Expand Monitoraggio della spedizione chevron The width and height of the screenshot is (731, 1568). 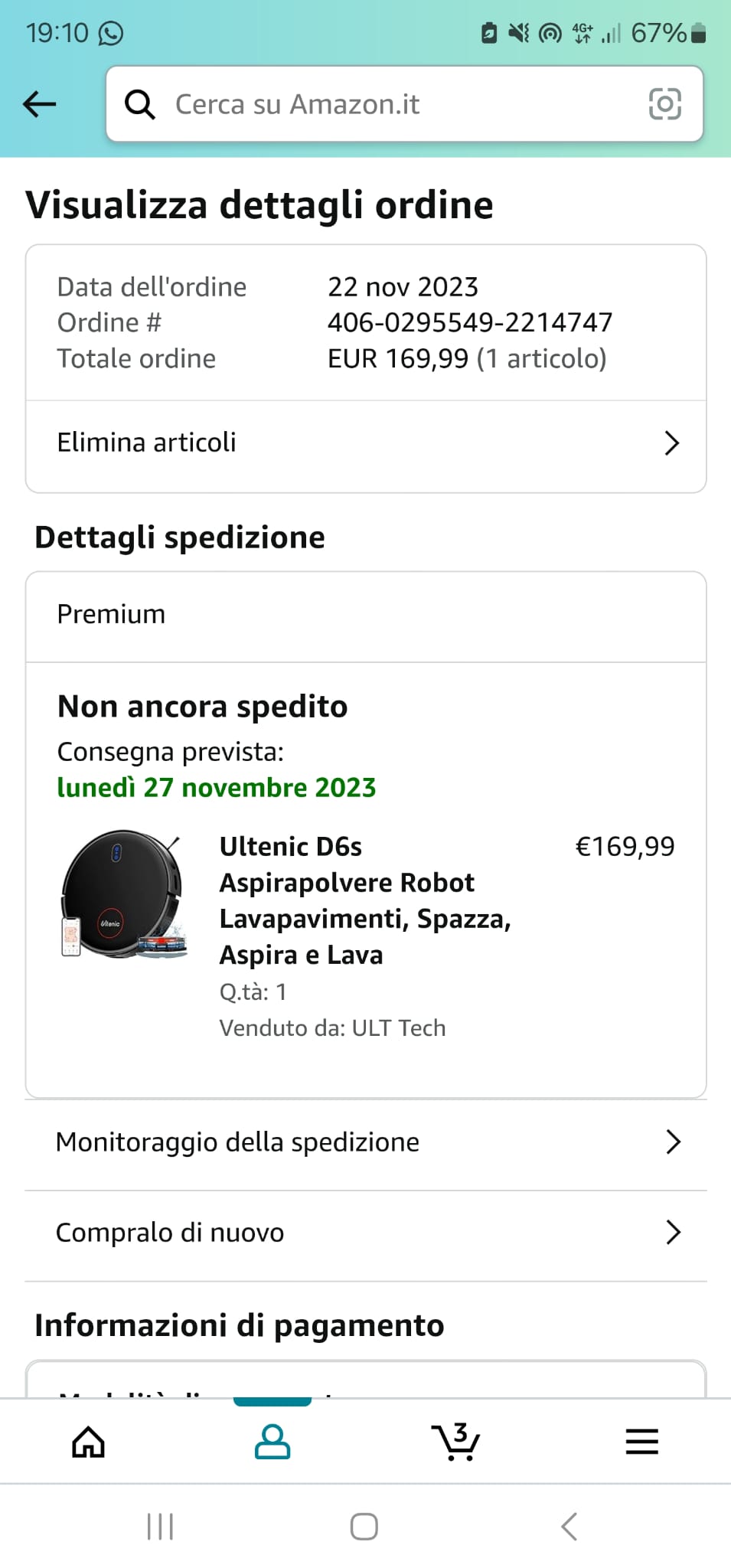(673, 1142)
